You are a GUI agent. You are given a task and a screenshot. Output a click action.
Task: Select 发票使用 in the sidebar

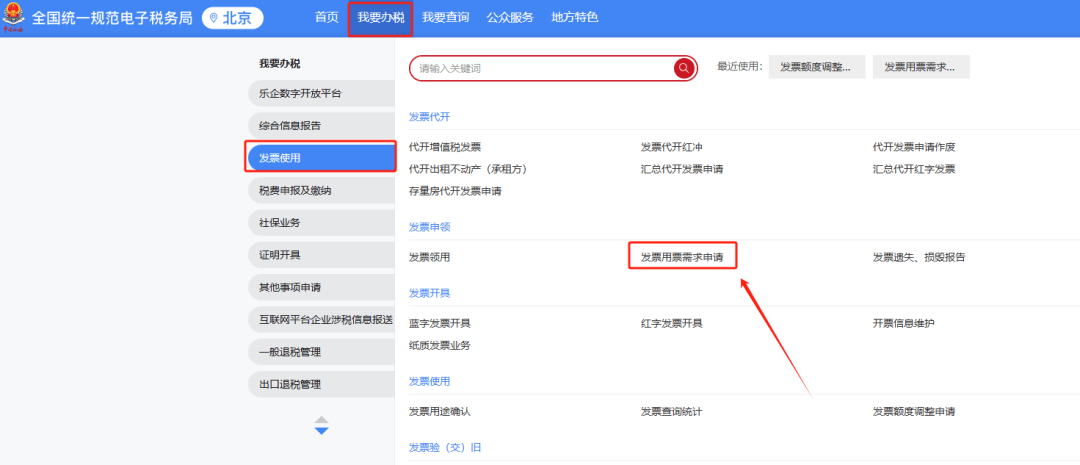pos(320,158)
